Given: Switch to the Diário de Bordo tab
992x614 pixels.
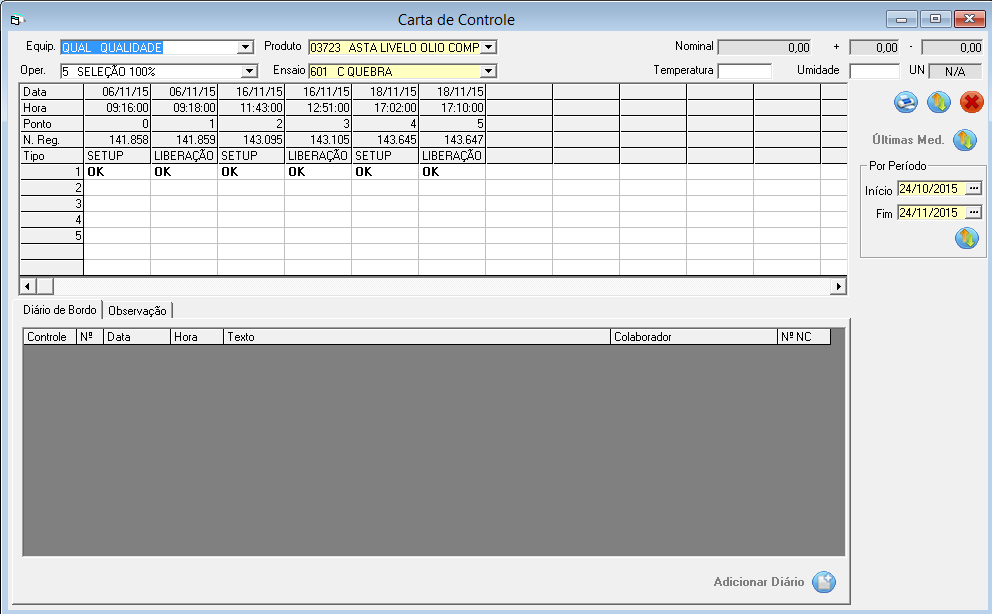Looking at the screenshot, I should pos(59,310).
